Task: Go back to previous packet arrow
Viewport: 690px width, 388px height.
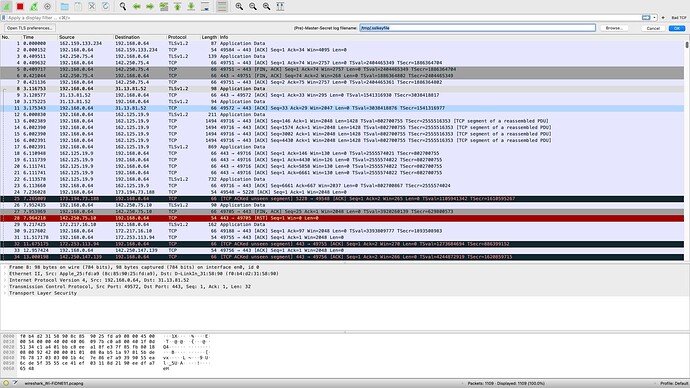Action: click(x=136, y=6)
